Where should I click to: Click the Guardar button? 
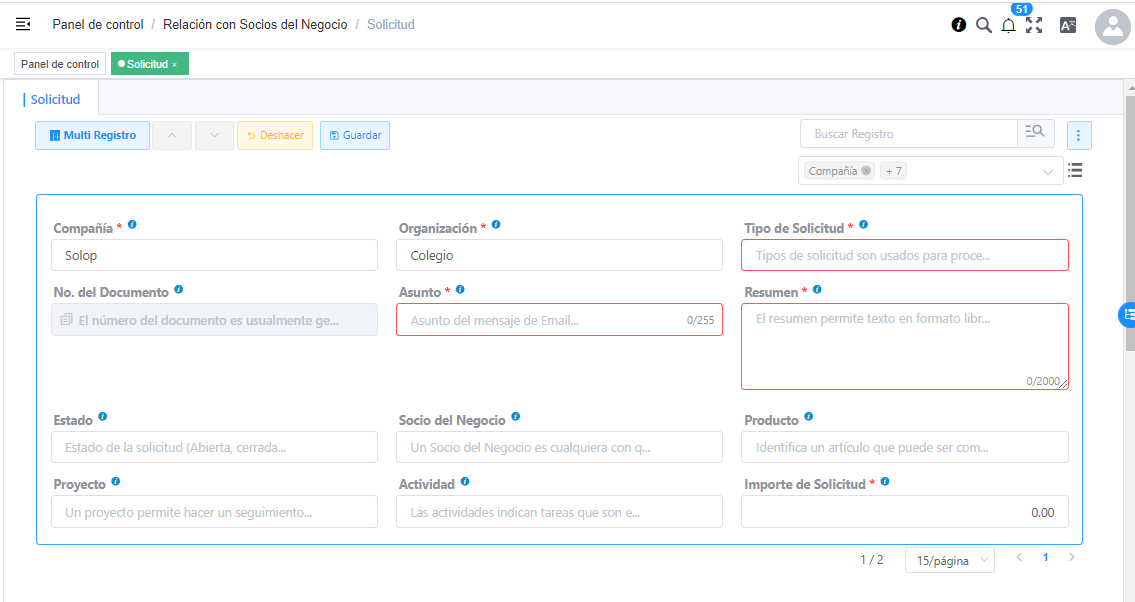(355, 135)
